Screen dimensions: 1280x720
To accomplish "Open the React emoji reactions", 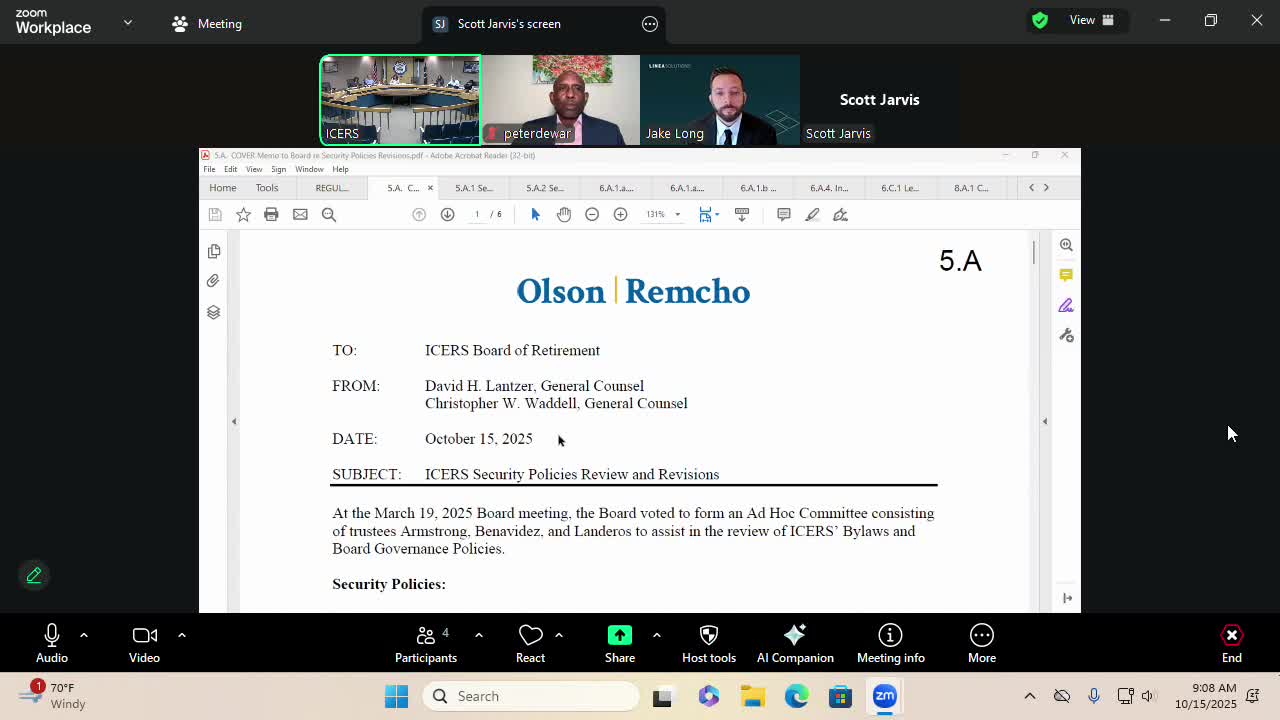I will tap(530, 643).
